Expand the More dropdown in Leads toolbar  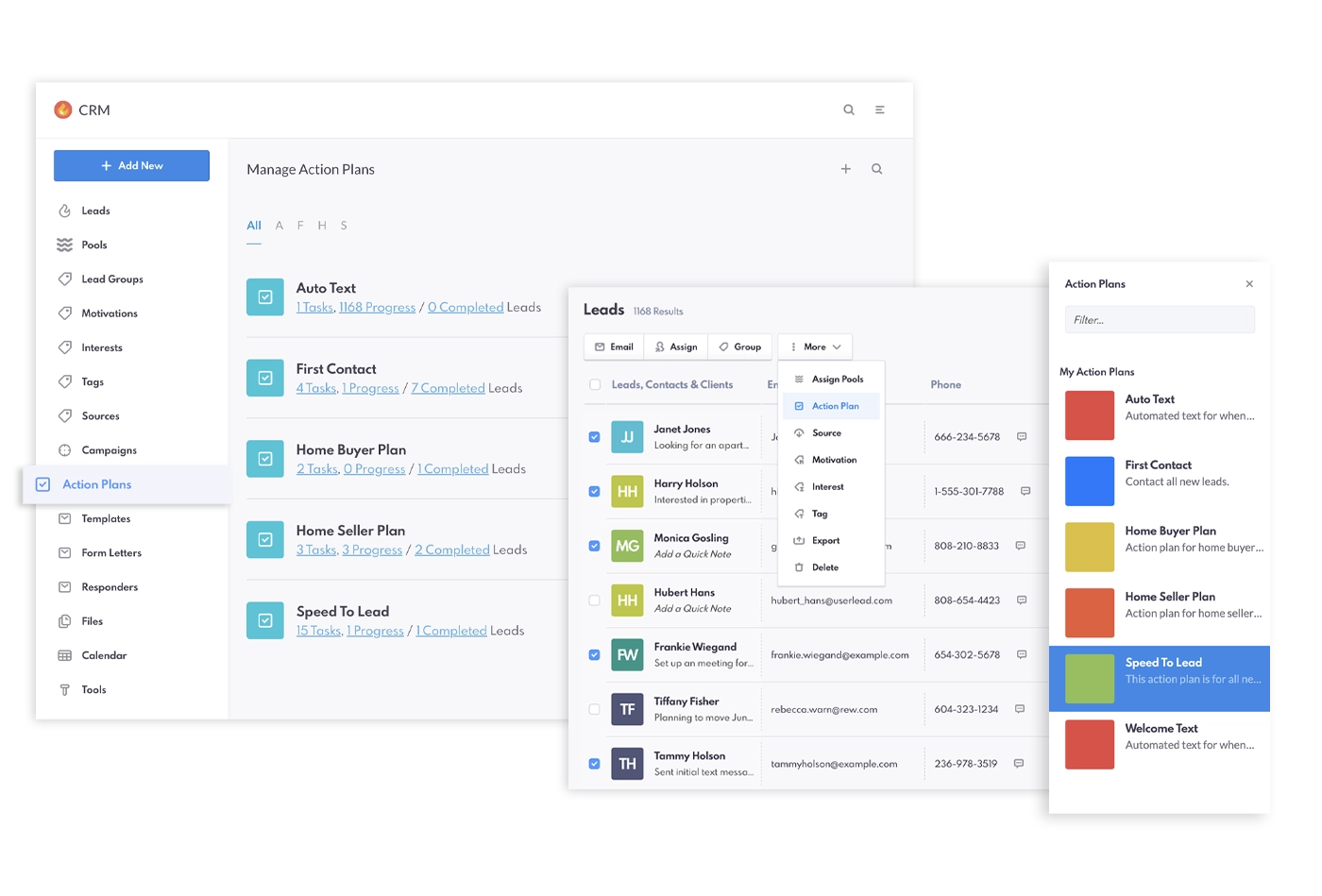pos(816,347)
